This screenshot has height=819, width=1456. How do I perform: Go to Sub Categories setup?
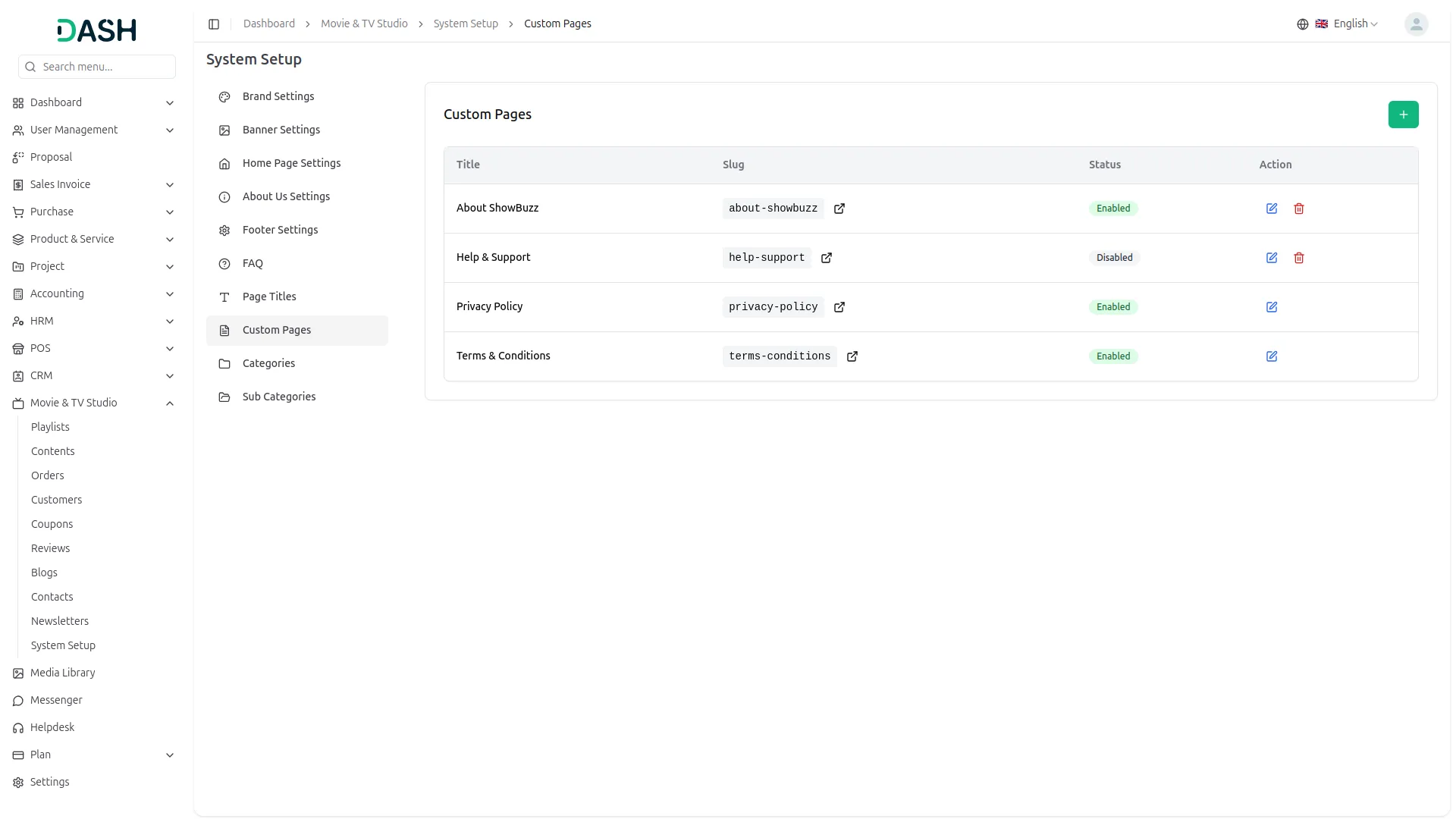tap(279, 397)
